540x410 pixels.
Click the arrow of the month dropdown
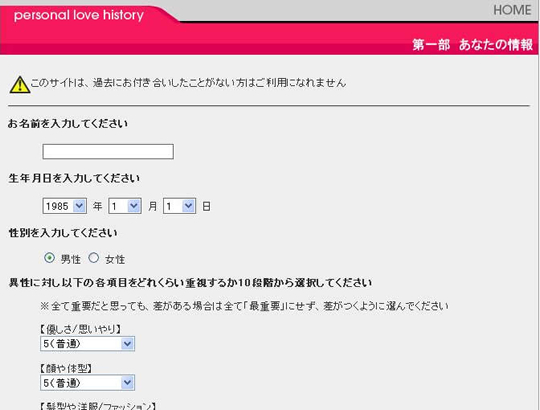[x=134, y=206]
